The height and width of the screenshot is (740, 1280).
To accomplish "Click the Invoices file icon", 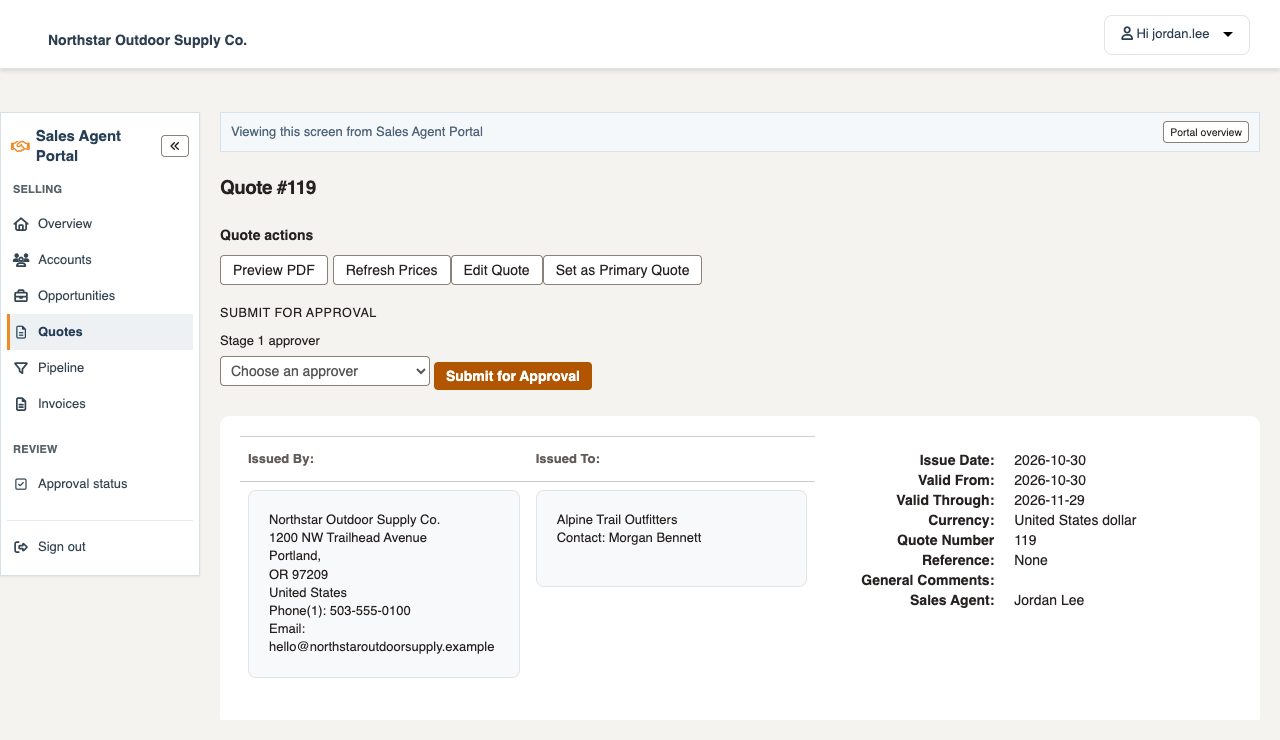I will (x=21, y=404).
